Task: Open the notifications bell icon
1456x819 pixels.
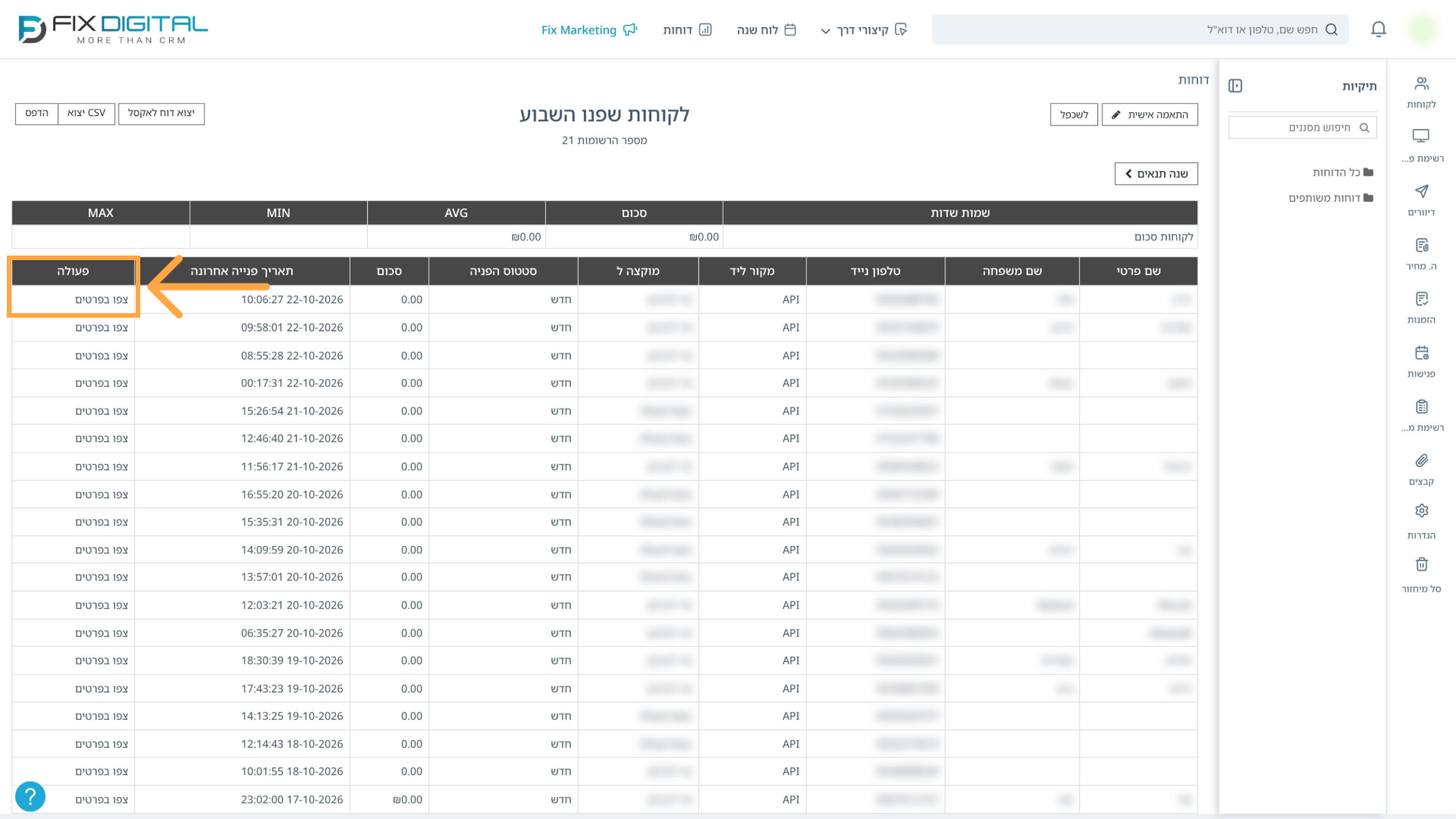Action: 1379,30
